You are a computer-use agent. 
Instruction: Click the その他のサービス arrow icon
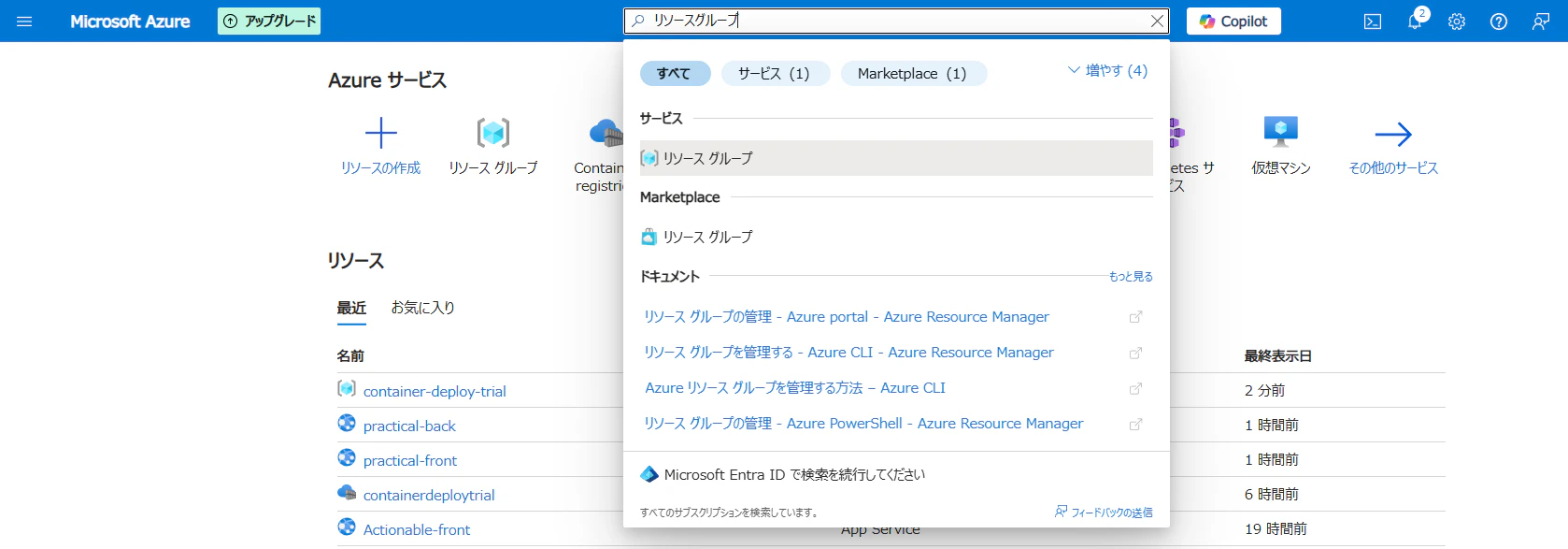tap(1392, 134)
